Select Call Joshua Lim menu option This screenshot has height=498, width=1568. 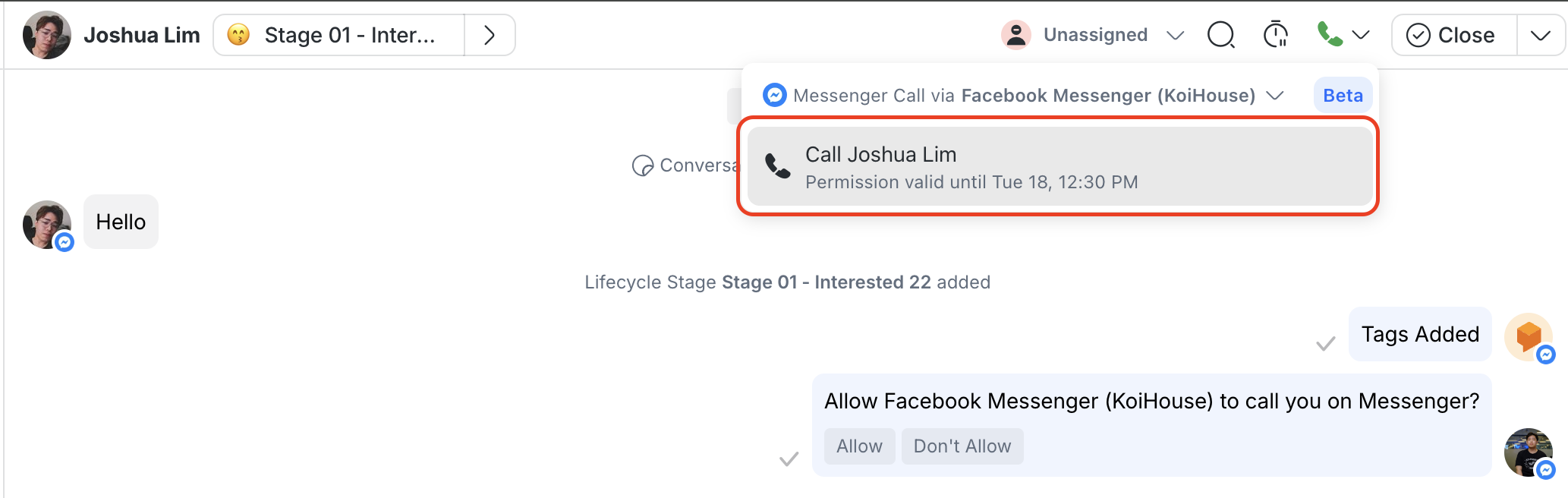click(x=1058, y=166)
